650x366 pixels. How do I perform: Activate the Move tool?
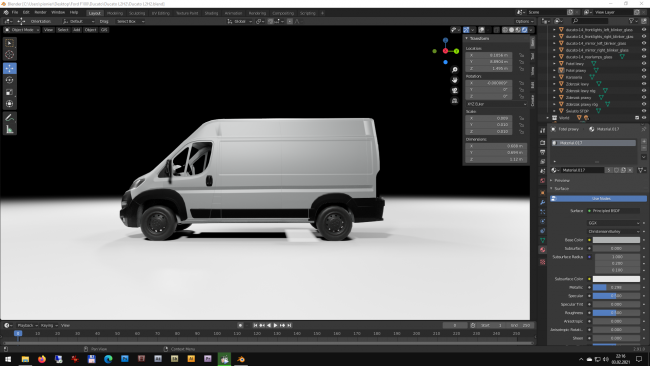pos(10,68)
